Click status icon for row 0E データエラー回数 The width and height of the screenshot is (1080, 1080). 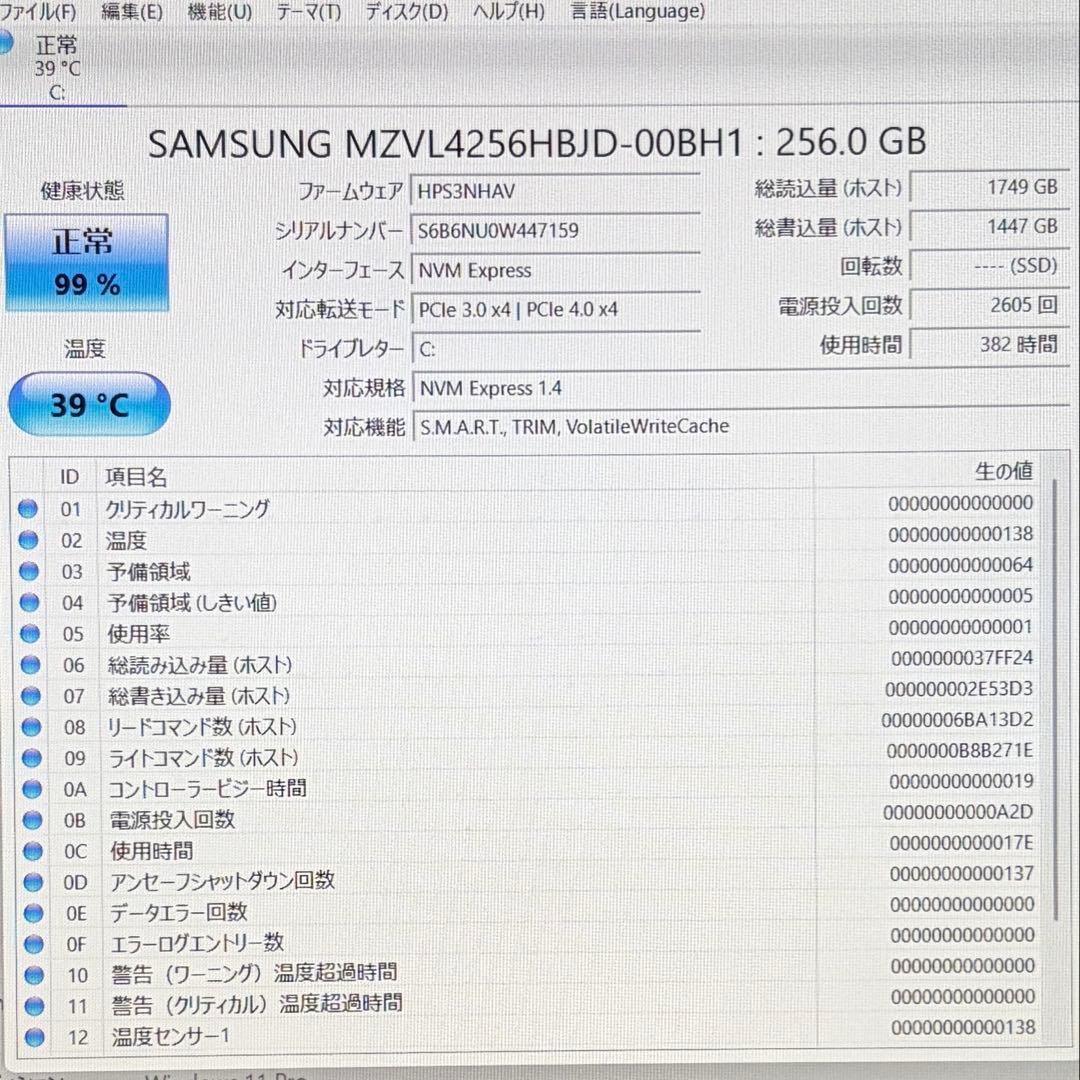(x=33, y=913)
